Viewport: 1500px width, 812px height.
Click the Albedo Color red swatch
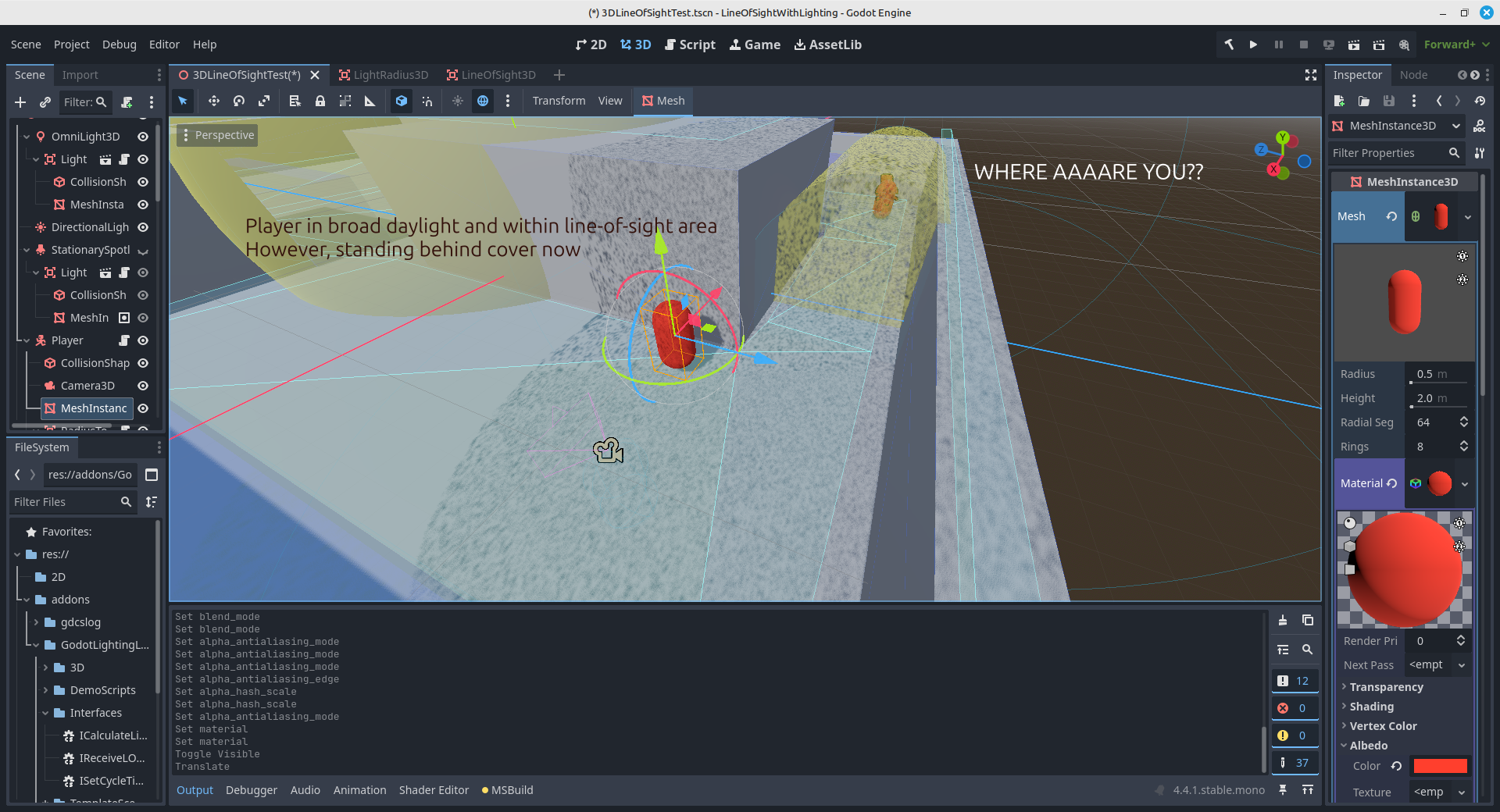tap(1440, 766)
